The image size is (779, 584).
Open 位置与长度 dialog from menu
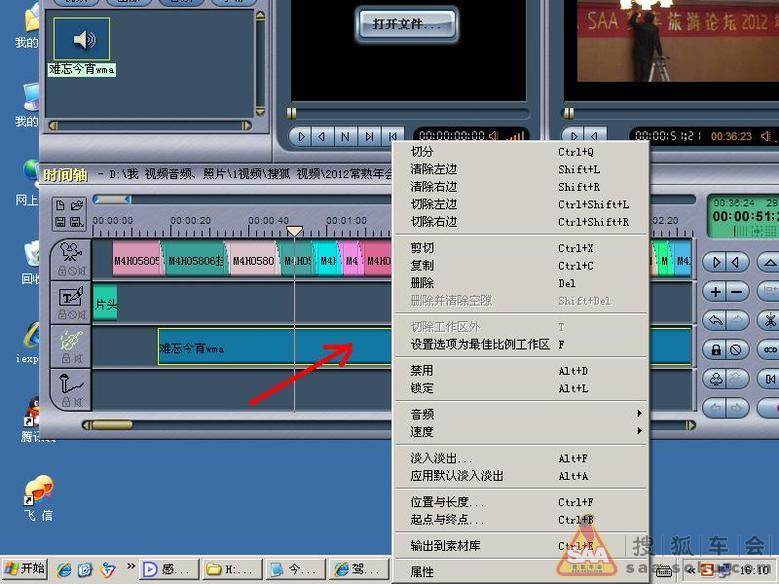tap(447, 502)
